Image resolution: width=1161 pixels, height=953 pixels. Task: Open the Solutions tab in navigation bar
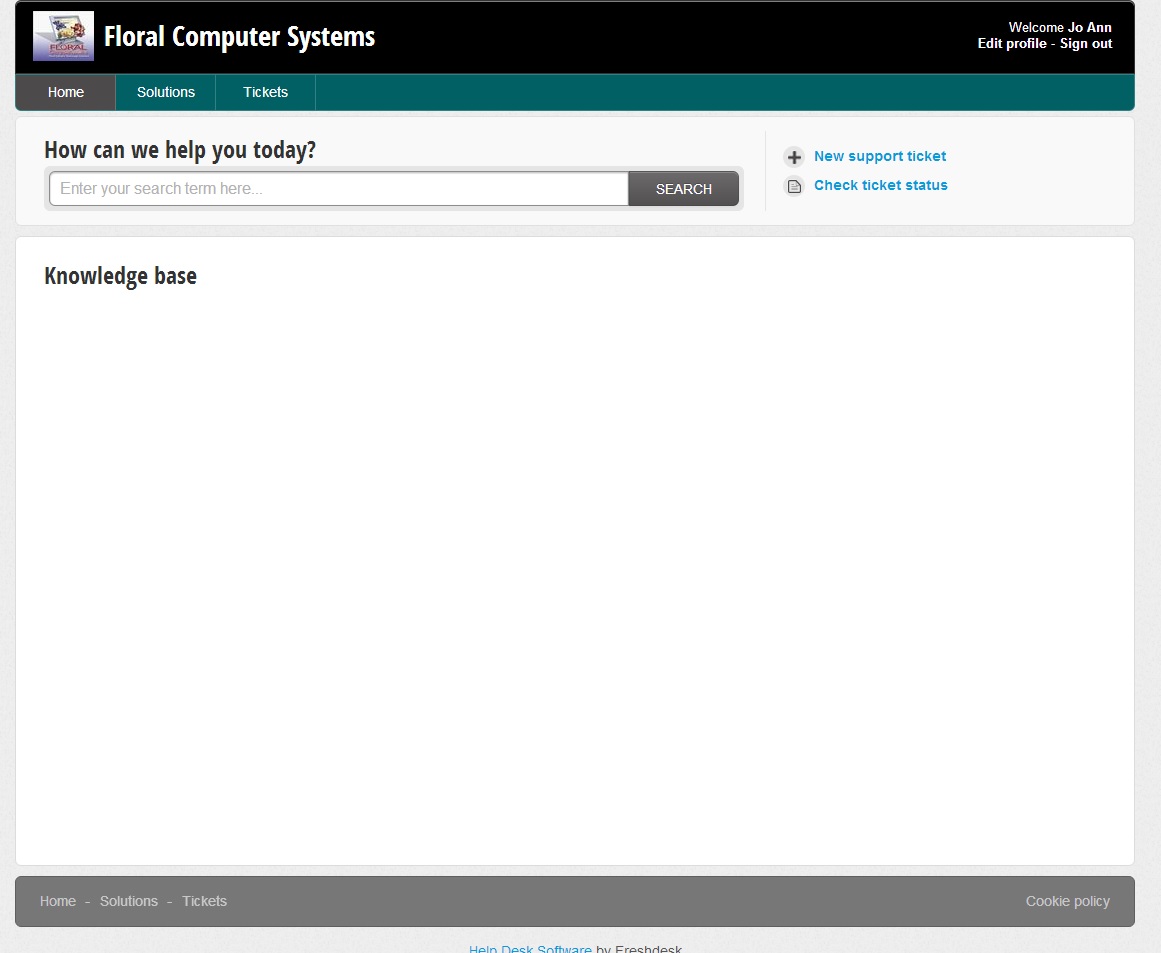click(x=166, y=93)
